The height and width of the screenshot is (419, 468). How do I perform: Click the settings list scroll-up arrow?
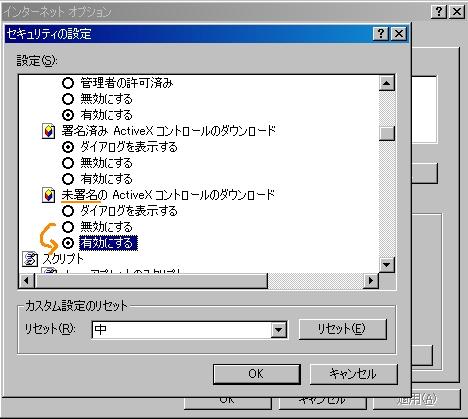point(387,83)
